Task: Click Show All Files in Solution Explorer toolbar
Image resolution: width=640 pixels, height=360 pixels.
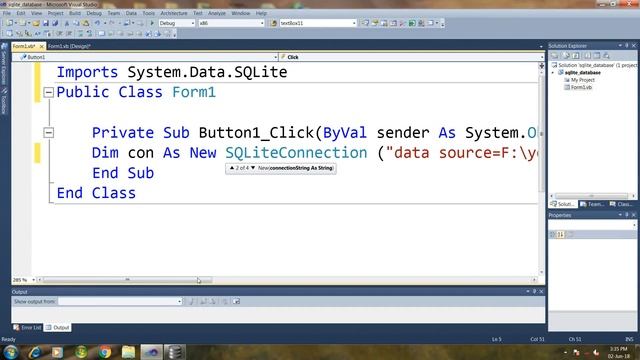Action: coord(566,56)
